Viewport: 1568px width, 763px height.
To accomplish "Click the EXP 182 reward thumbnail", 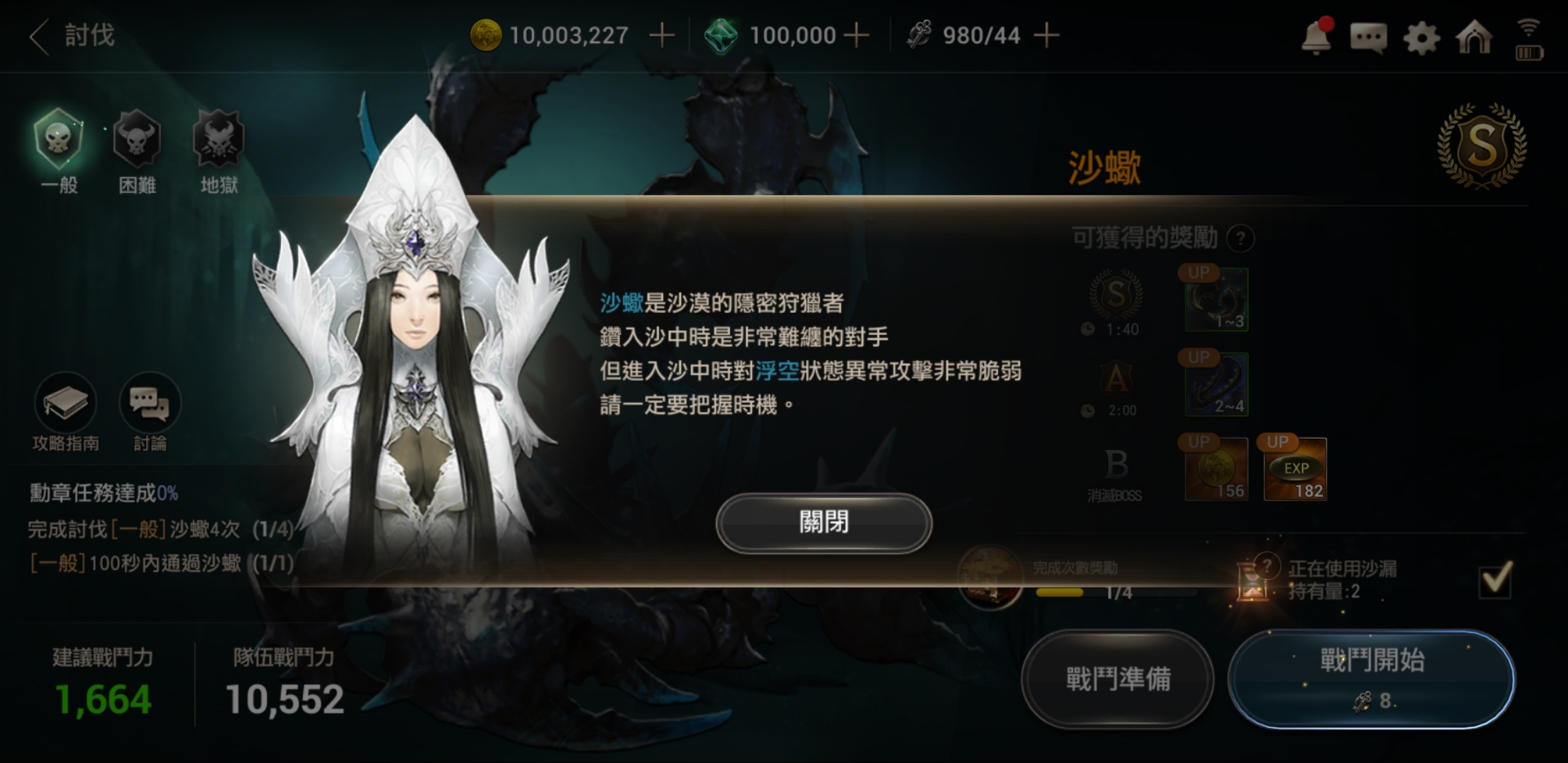I will (1295, 469).
